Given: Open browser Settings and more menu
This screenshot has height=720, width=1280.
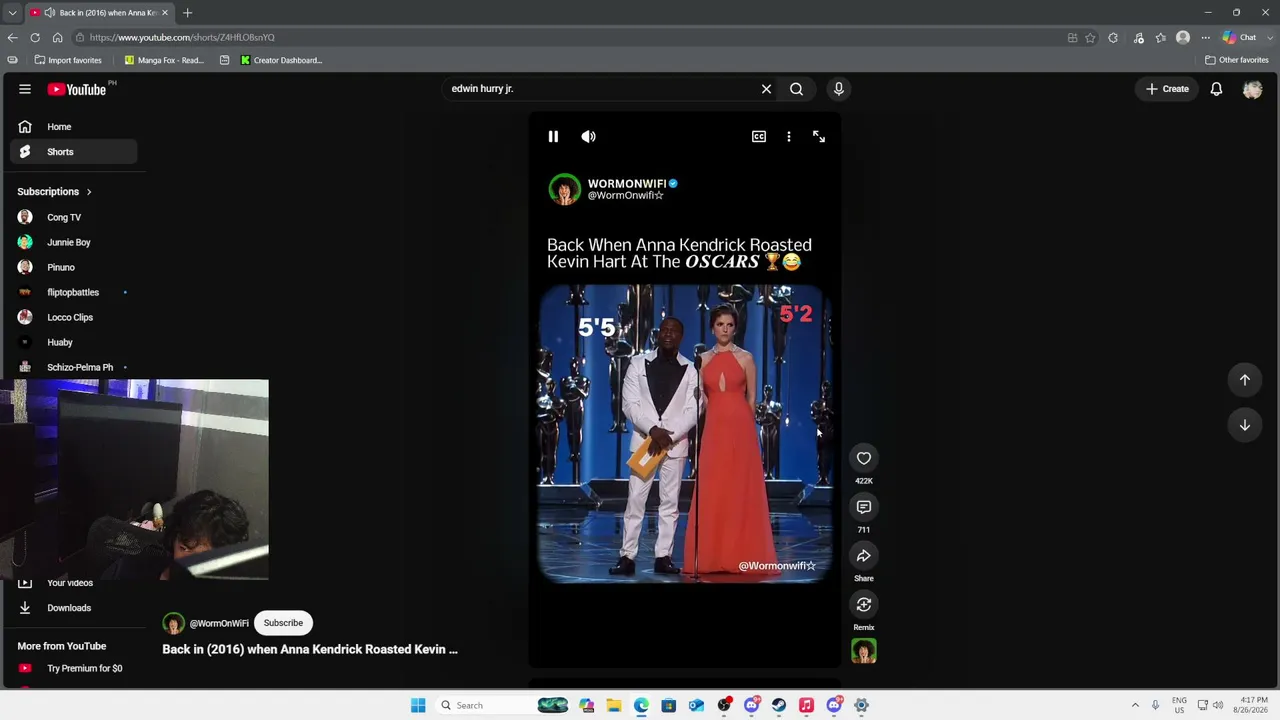Looking at the screenshot, I should pyautogui.click(x=1205, y=38).
